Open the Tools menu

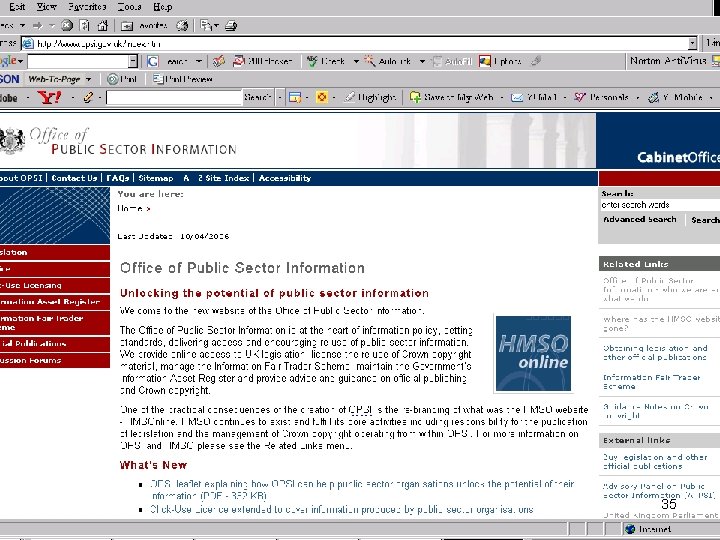(x=129, y=7)
